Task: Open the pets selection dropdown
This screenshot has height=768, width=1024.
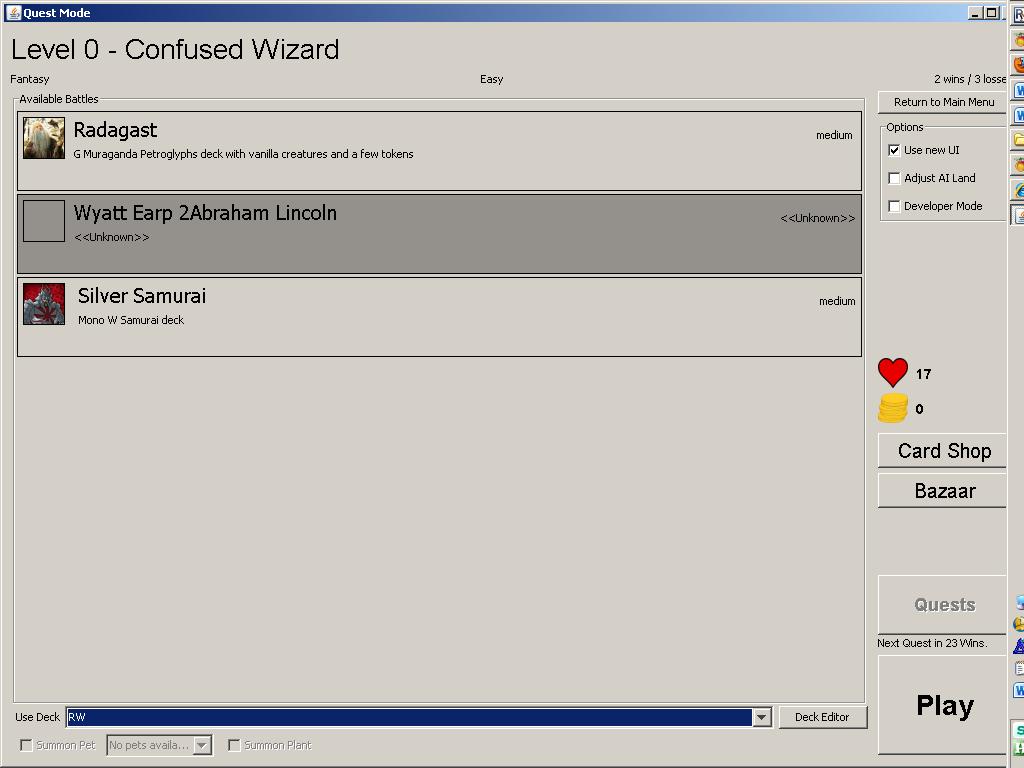Action: coord(202,745)
